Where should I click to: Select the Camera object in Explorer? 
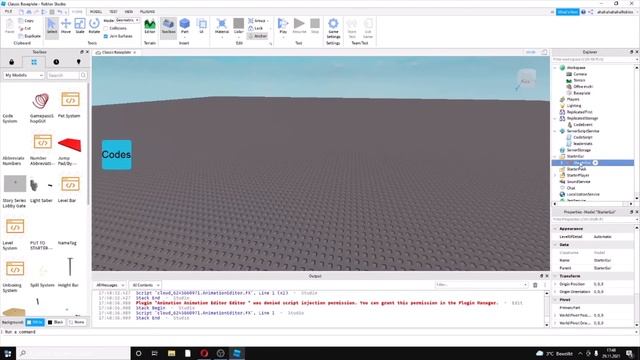pos(580,74)
